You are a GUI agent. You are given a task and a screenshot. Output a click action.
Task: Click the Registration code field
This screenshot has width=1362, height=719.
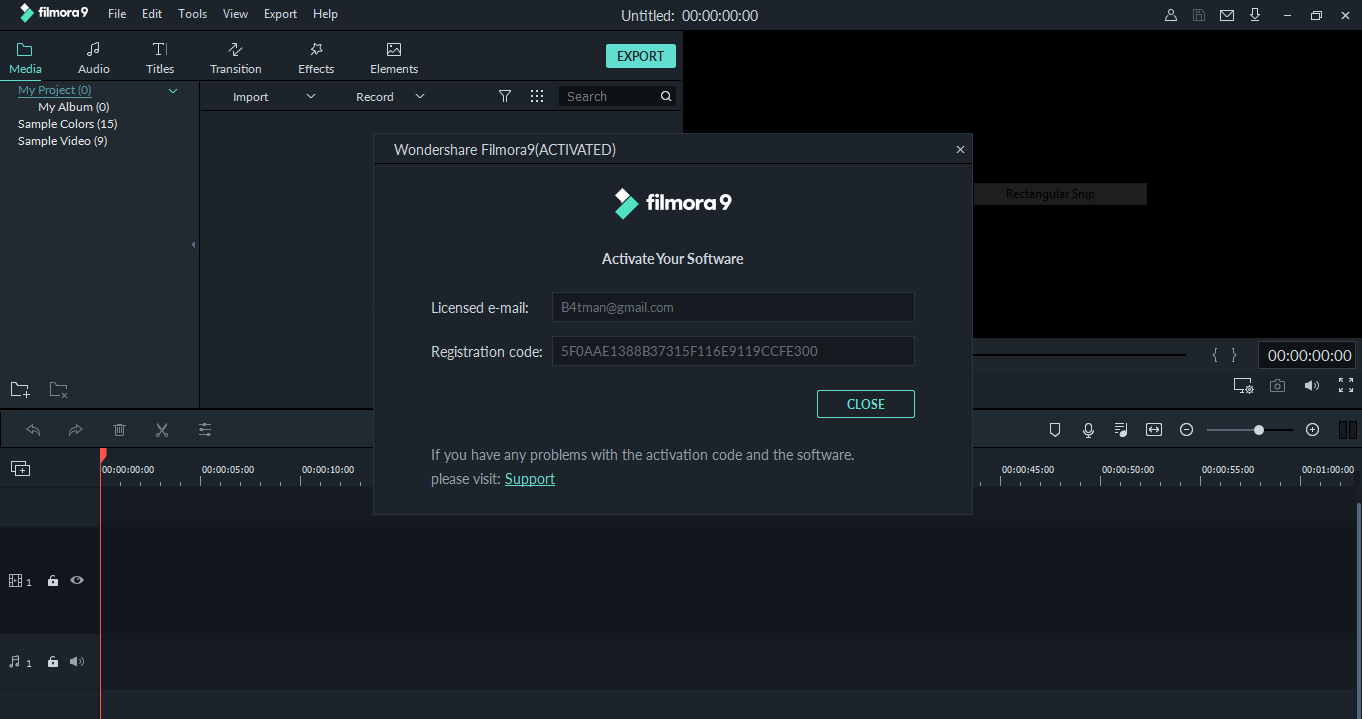[x=733, y=351]
